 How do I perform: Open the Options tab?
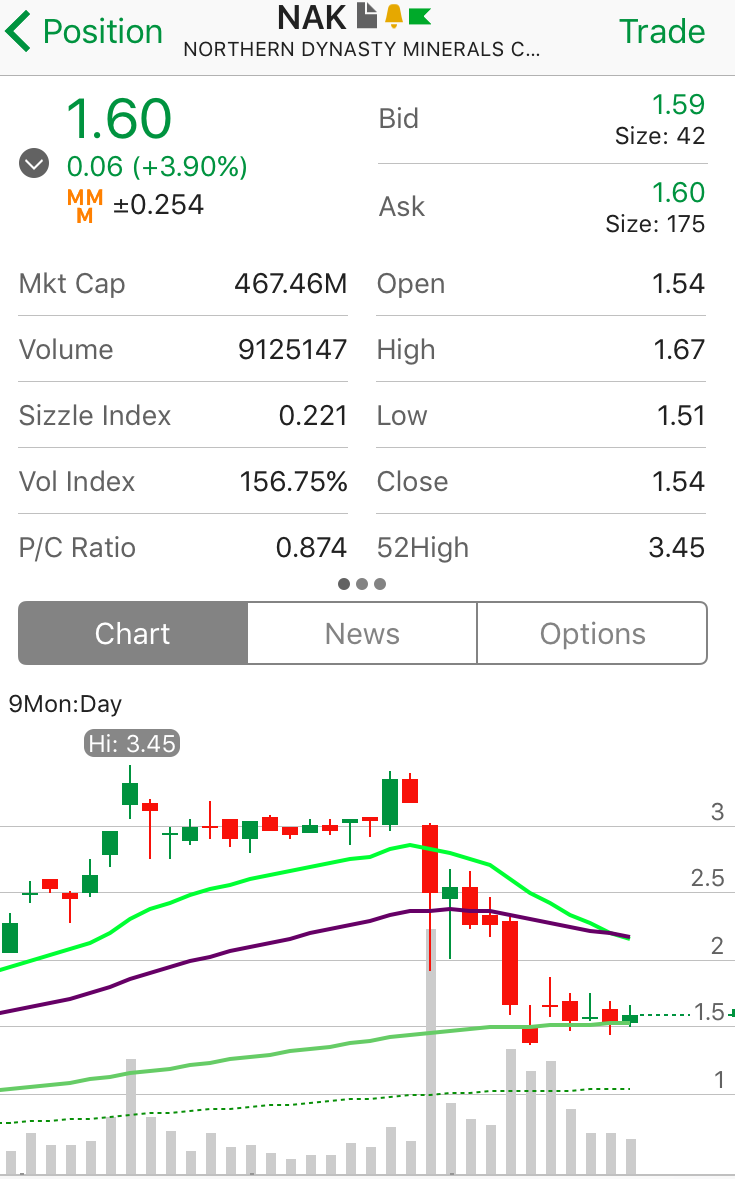(592, 633)
